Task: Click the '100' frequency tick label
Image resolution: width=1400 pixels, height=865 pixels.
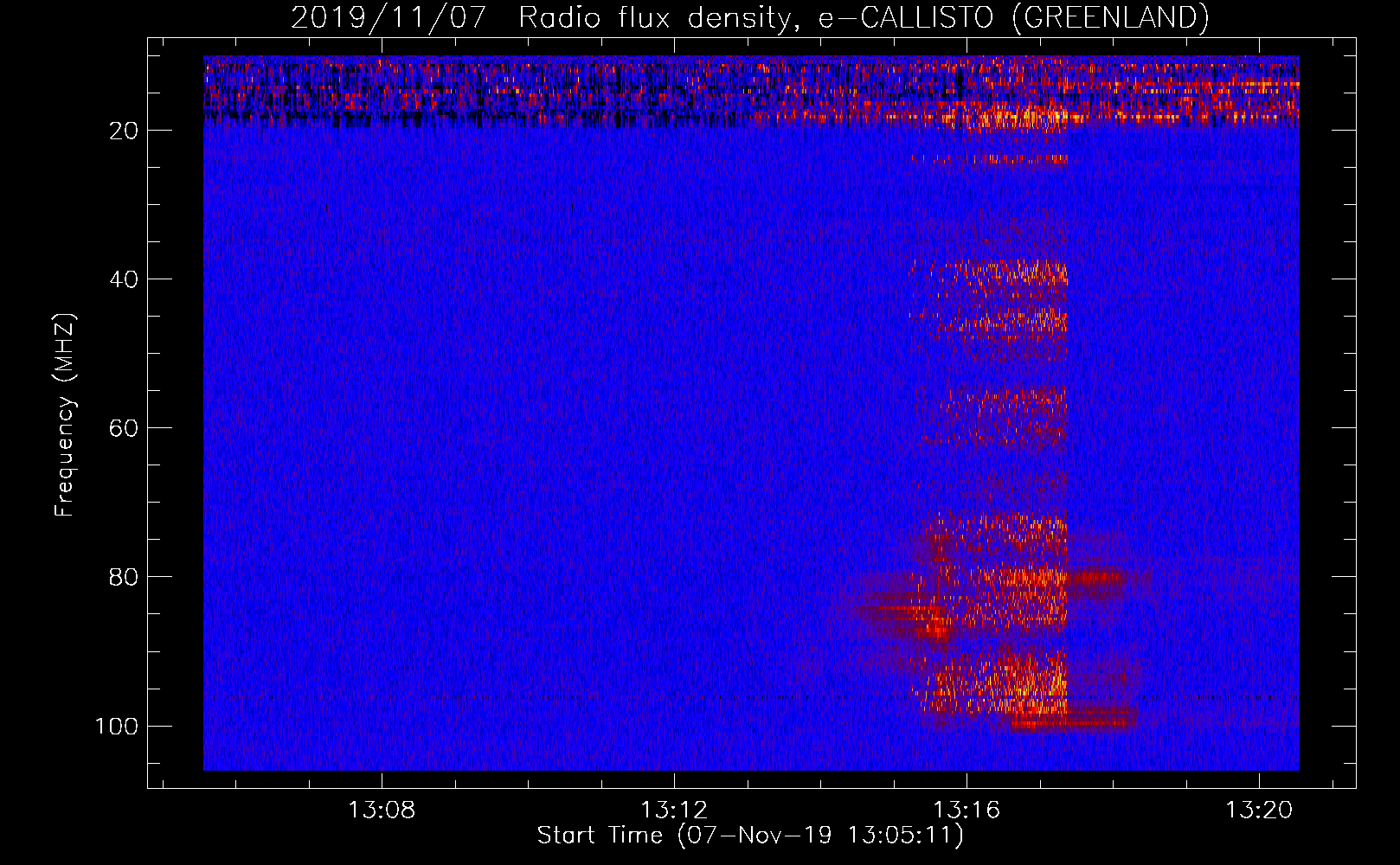Action: 117,726
